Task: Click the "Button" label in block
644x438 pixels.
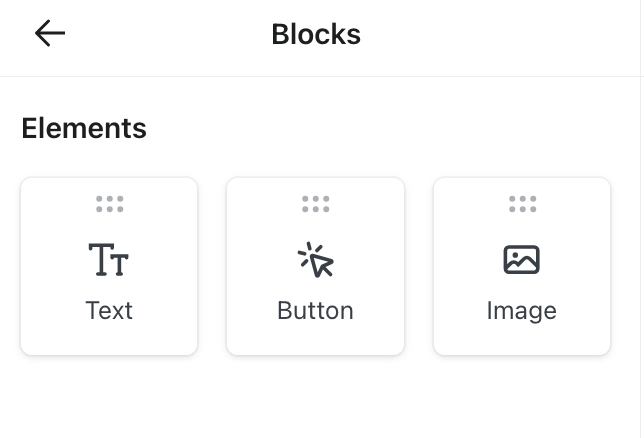Action: [316, 311]
